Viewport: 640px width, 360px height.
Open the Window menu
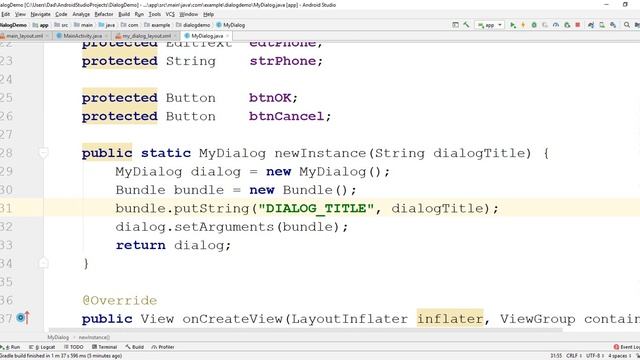189,14
